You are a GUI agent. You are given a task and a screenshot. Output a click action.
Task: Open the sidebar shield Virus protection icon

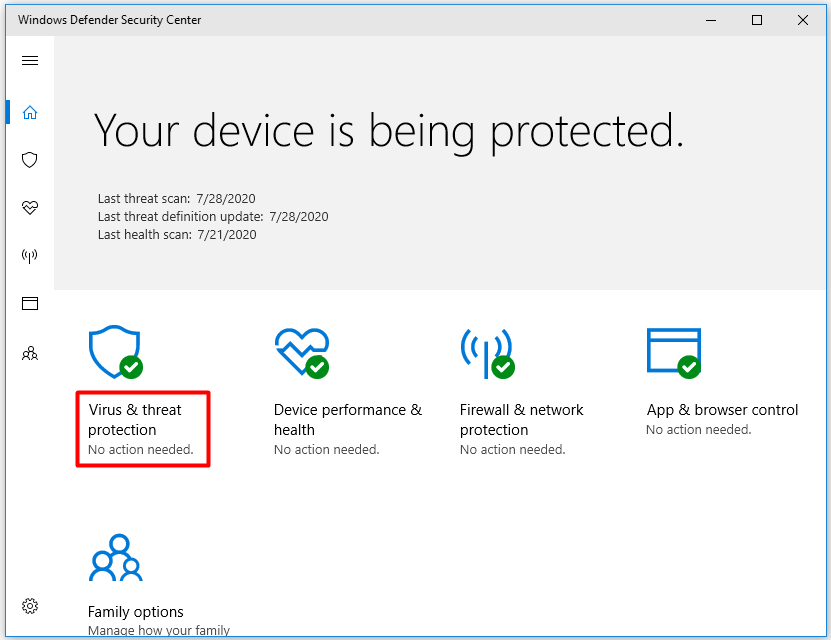30,160
